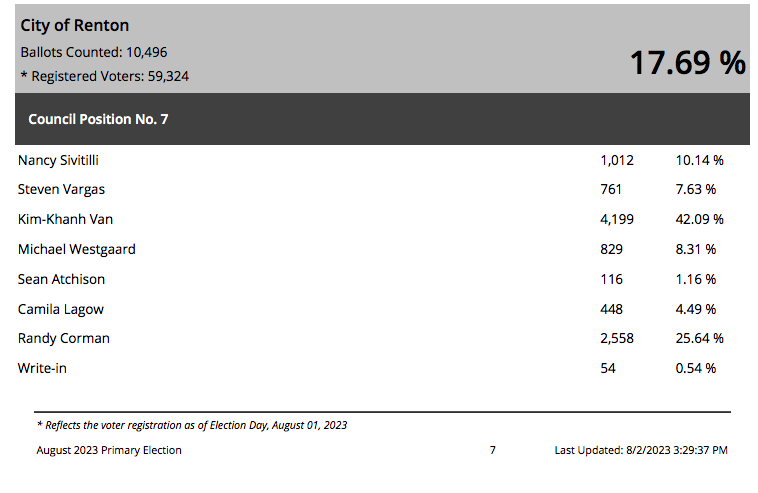758x493 pixels.
Task: Click candidate name Michael Westgaard
Action: click(77, 249)
